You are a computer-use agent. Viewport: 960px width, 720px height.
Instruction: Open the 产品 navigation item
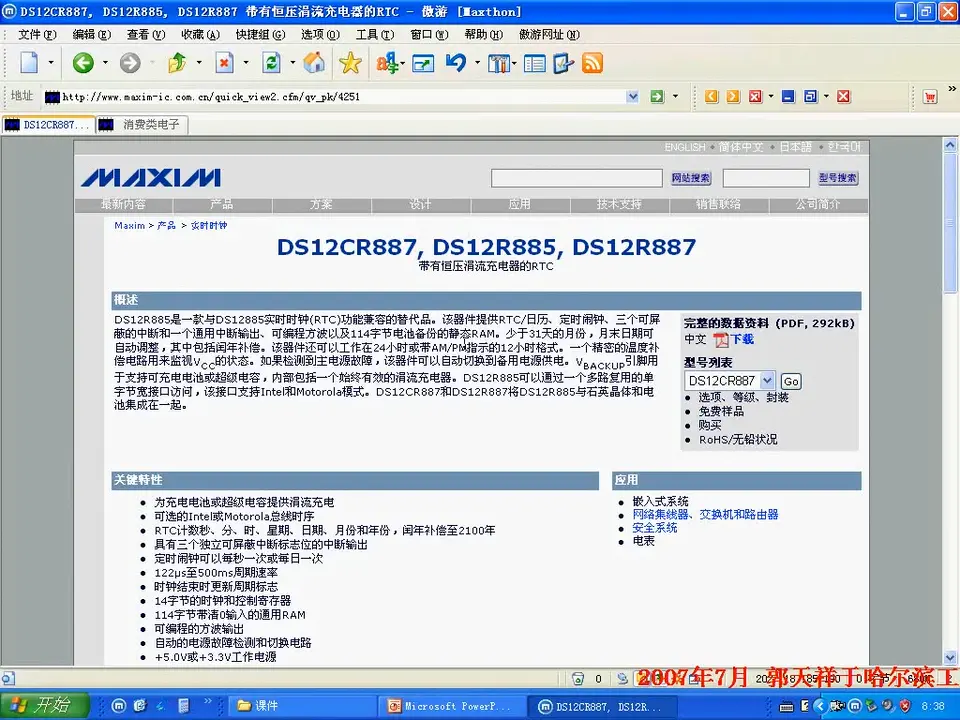tap(222, 204)
